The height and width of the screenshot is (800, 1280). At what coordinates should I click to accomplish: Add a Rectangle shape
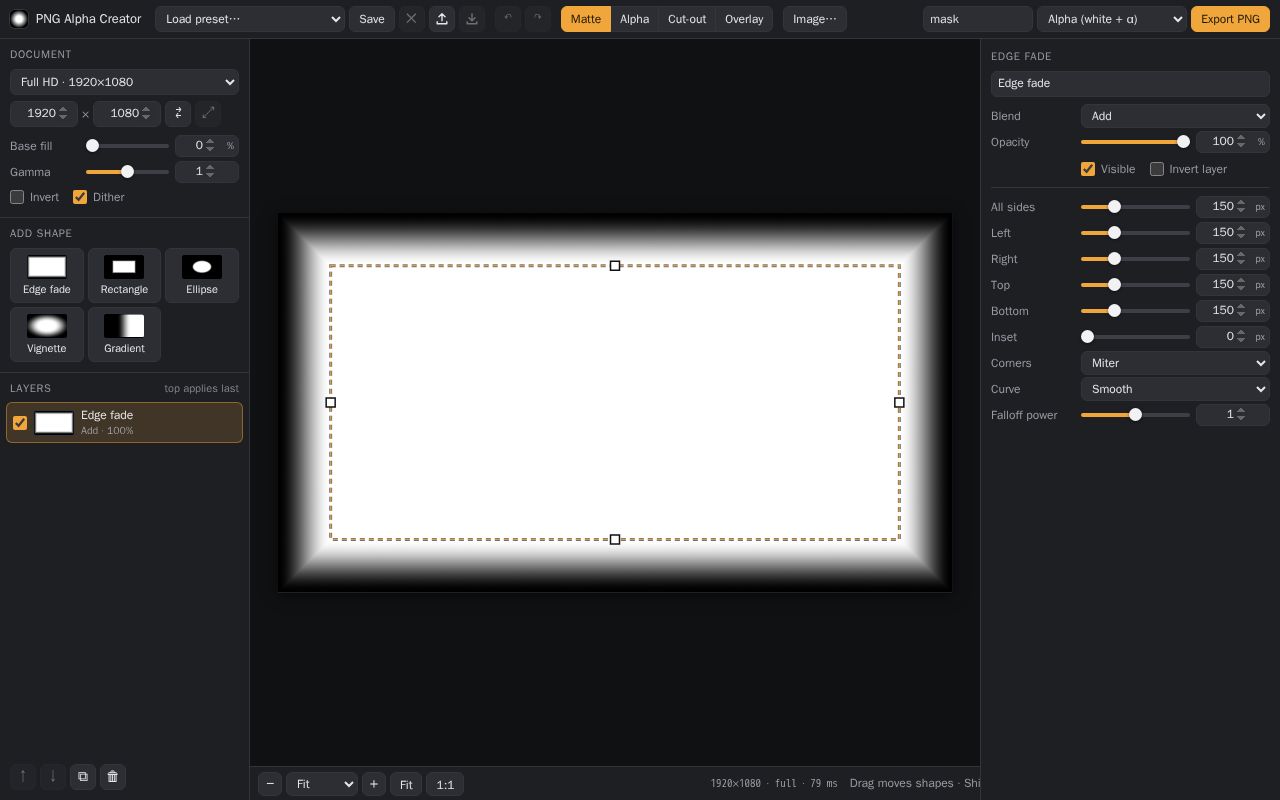point(124,275)
